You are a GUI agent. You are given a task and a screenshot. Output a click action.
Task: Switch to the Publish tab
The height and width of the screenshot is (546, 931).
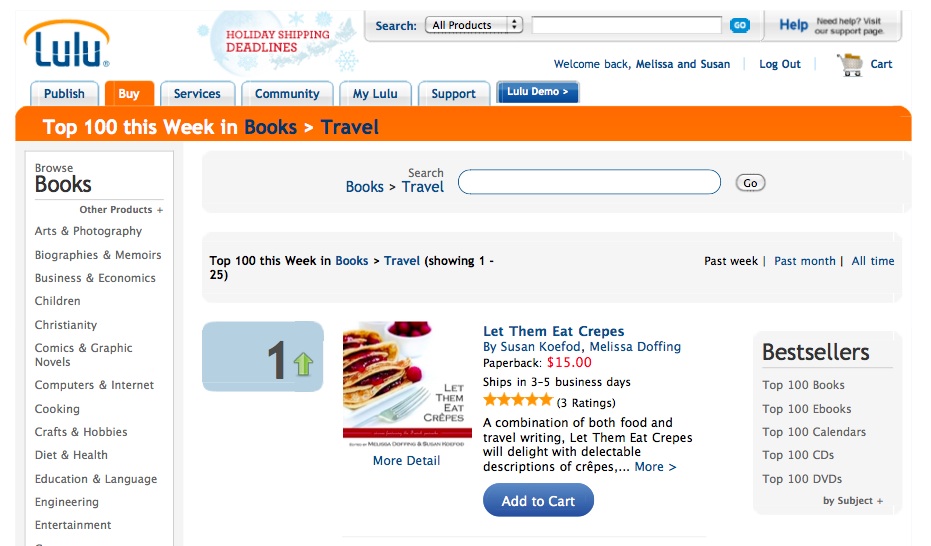coord(64,94)
